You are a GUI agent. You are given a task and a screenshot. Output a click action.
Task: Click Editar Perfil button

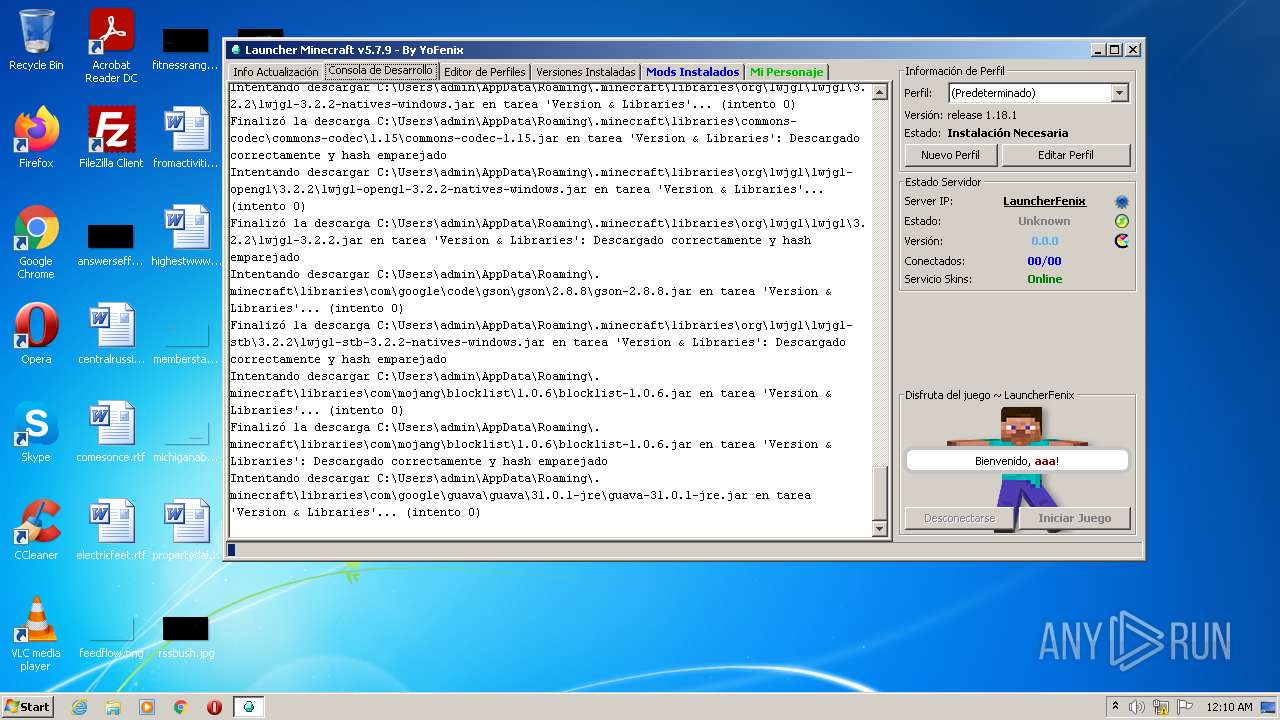(x=1066, y=155)
